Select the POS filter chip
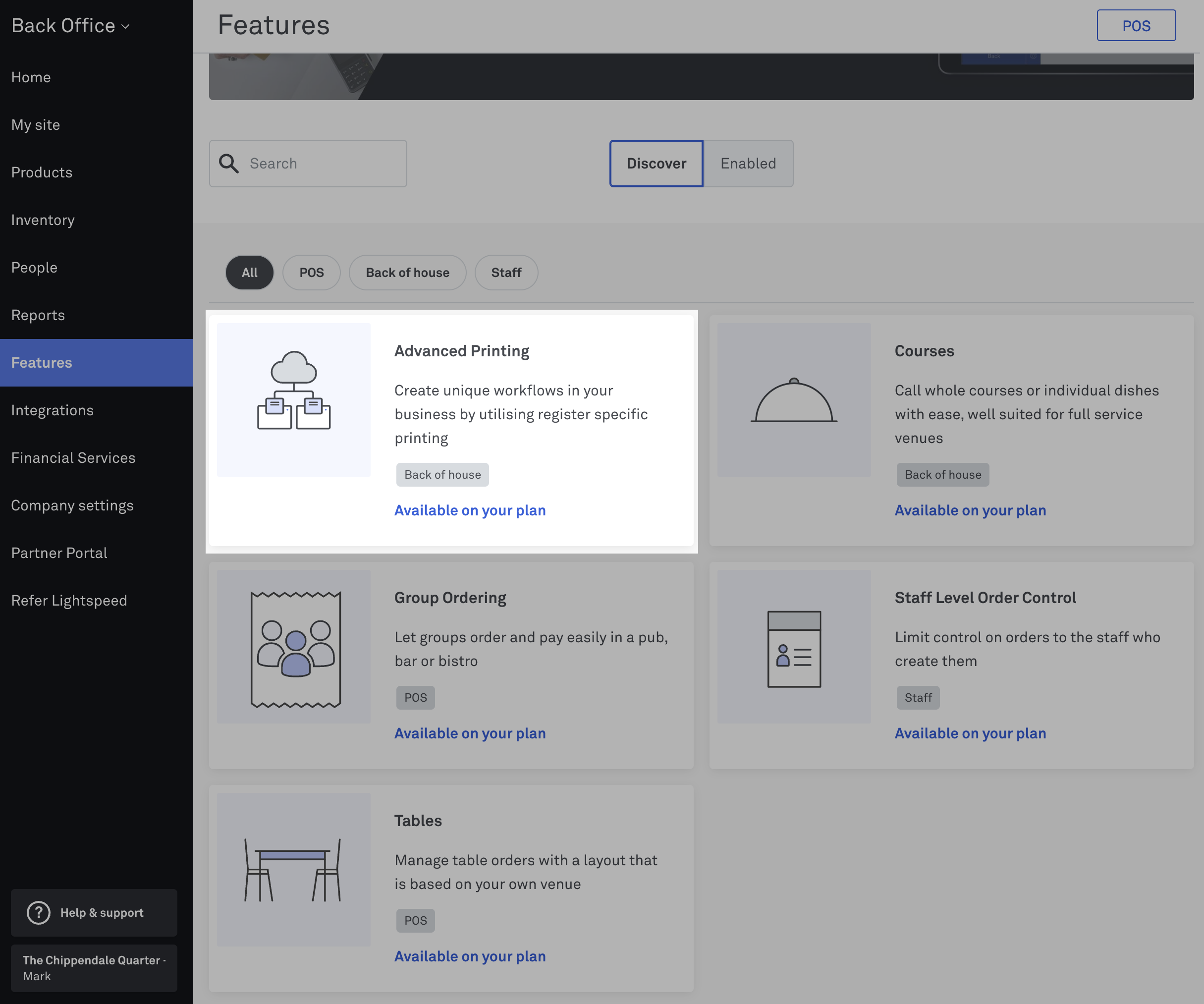 point(311,273)
